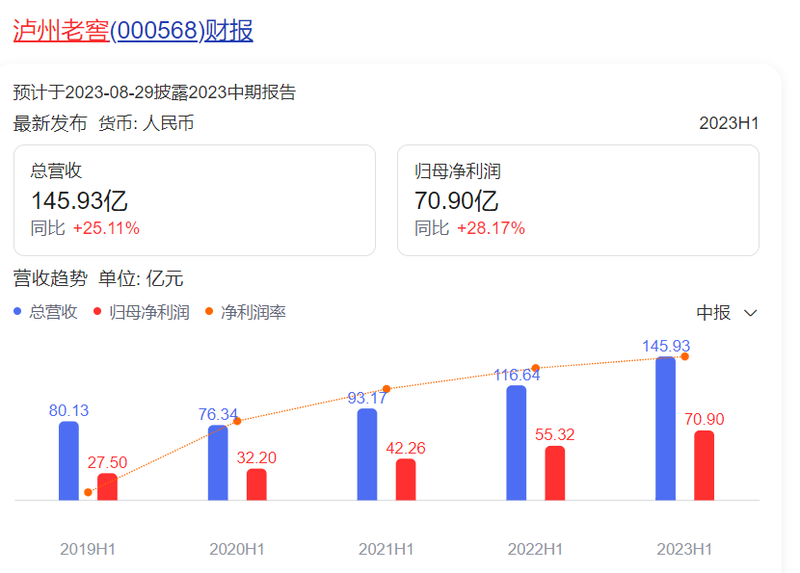Expand the 中报 report-type dropdown

[x=727, y=313]
